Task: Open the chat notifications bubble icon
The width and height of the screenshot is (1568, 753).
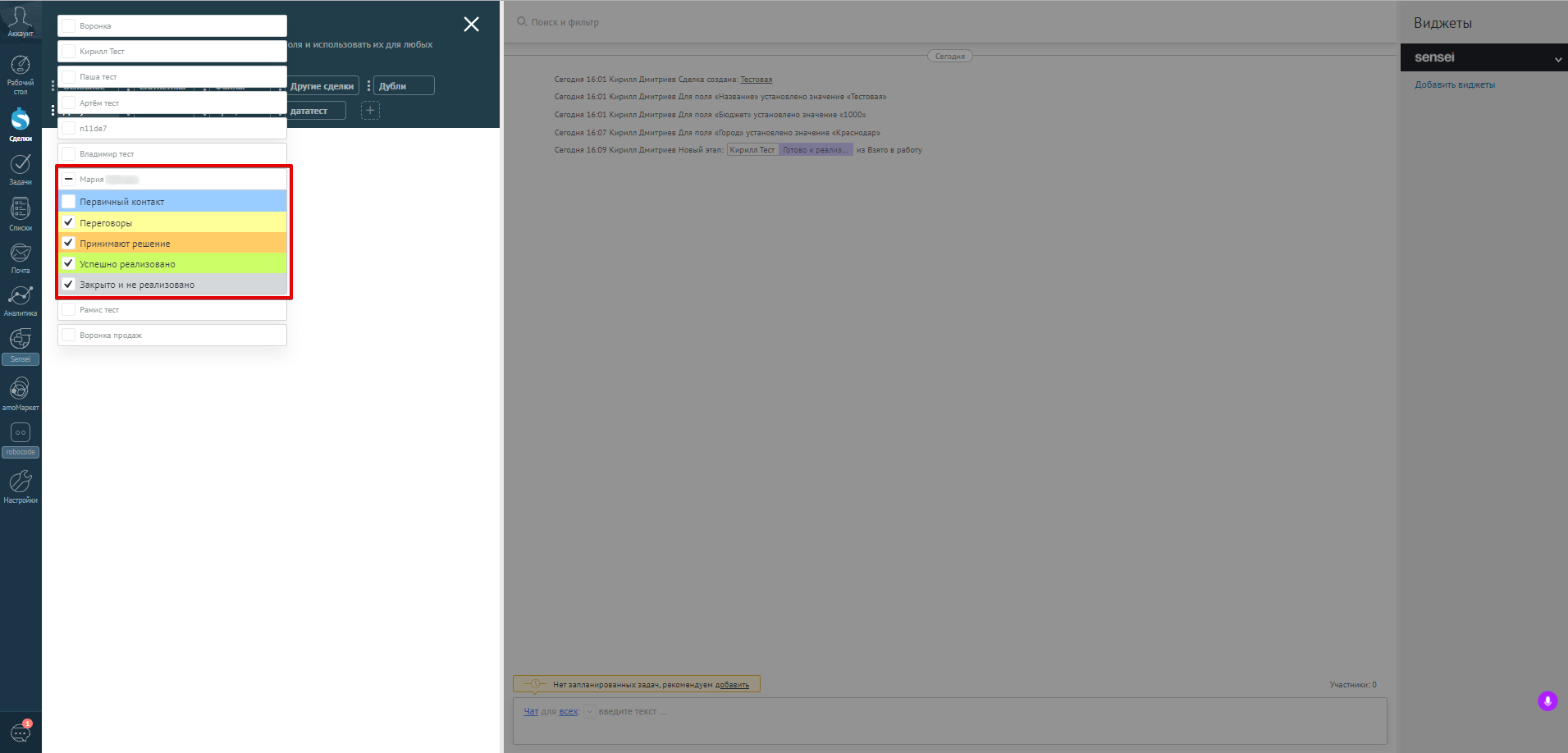Action: click(x=20, y=732)
